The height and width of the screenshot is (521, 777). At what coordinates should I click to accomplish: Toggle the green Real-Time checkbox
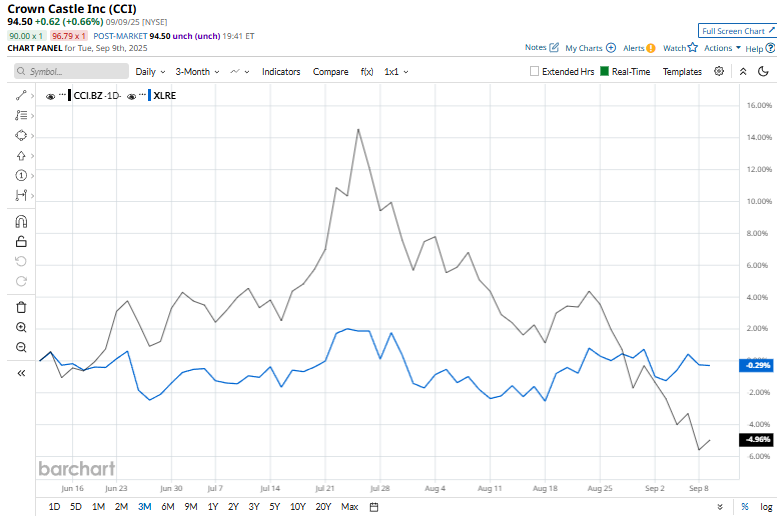604,71
